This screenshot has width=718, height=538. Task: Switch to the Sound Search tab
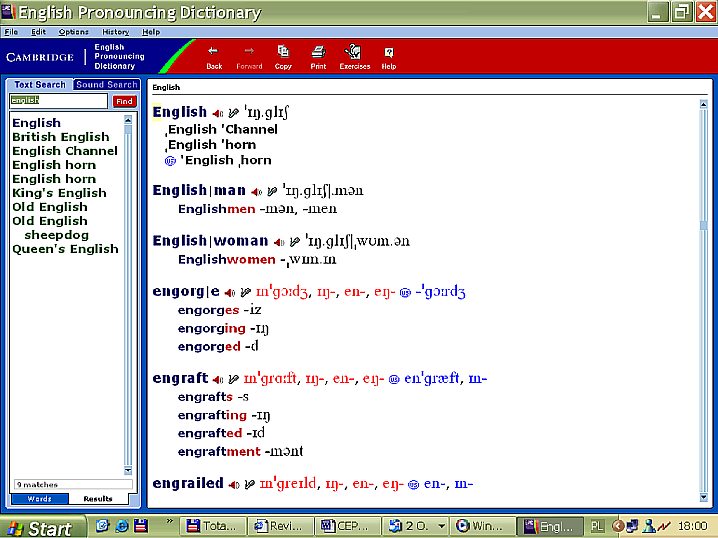(x=107, y=85)
